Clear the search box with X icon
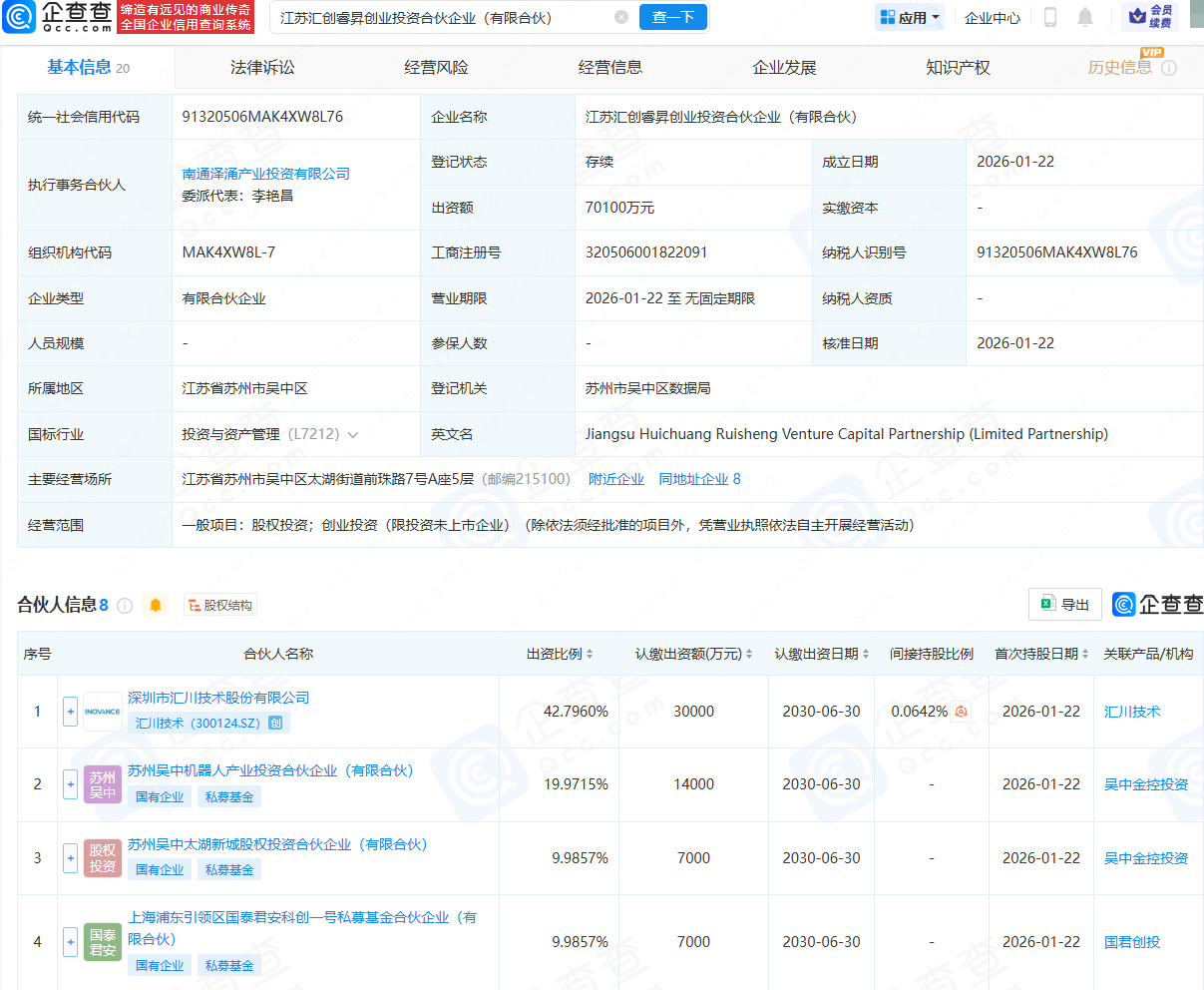Viewport: 1204px width, 990px height. click(621, 17)
